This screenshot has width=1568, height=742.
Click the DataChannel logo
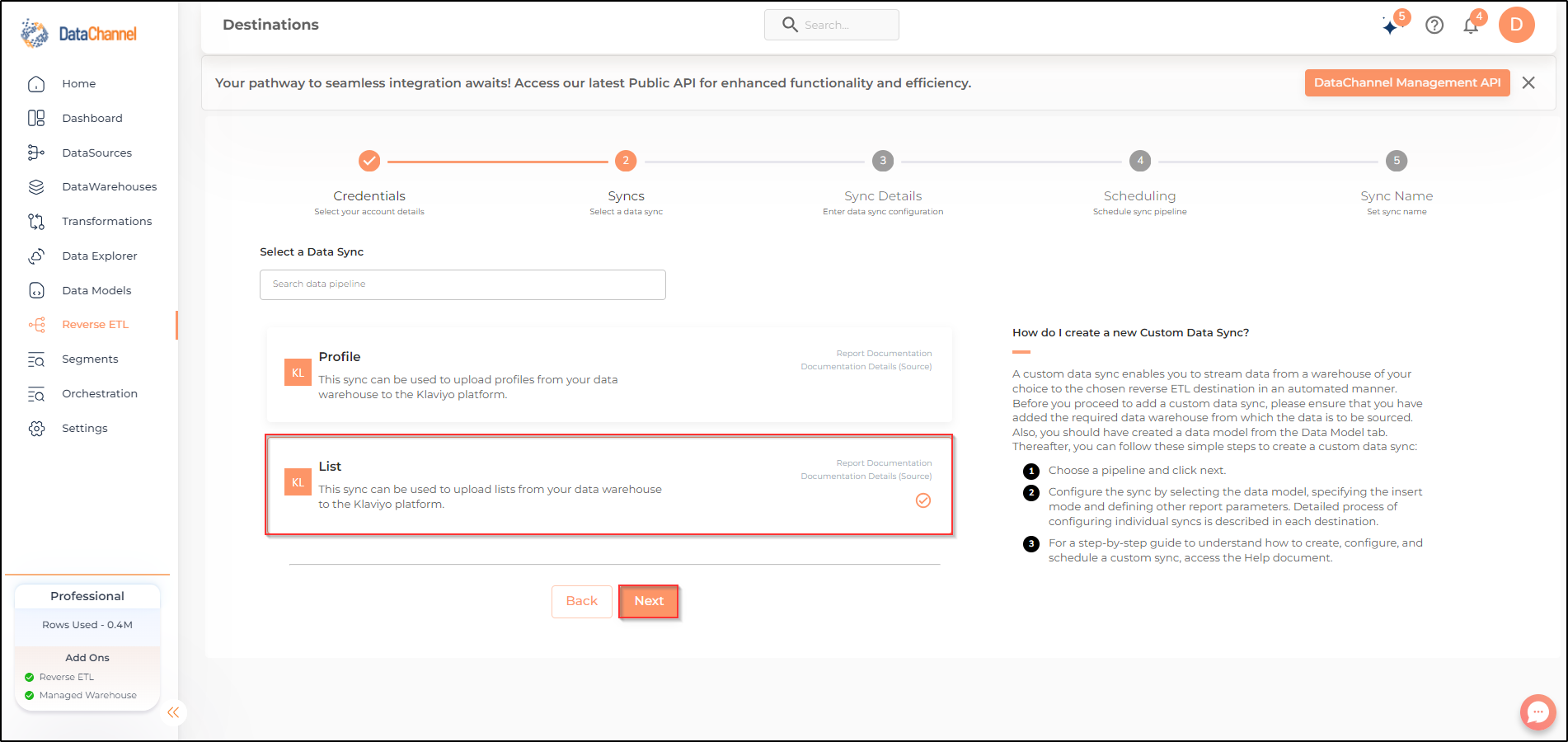click(79, 33)
